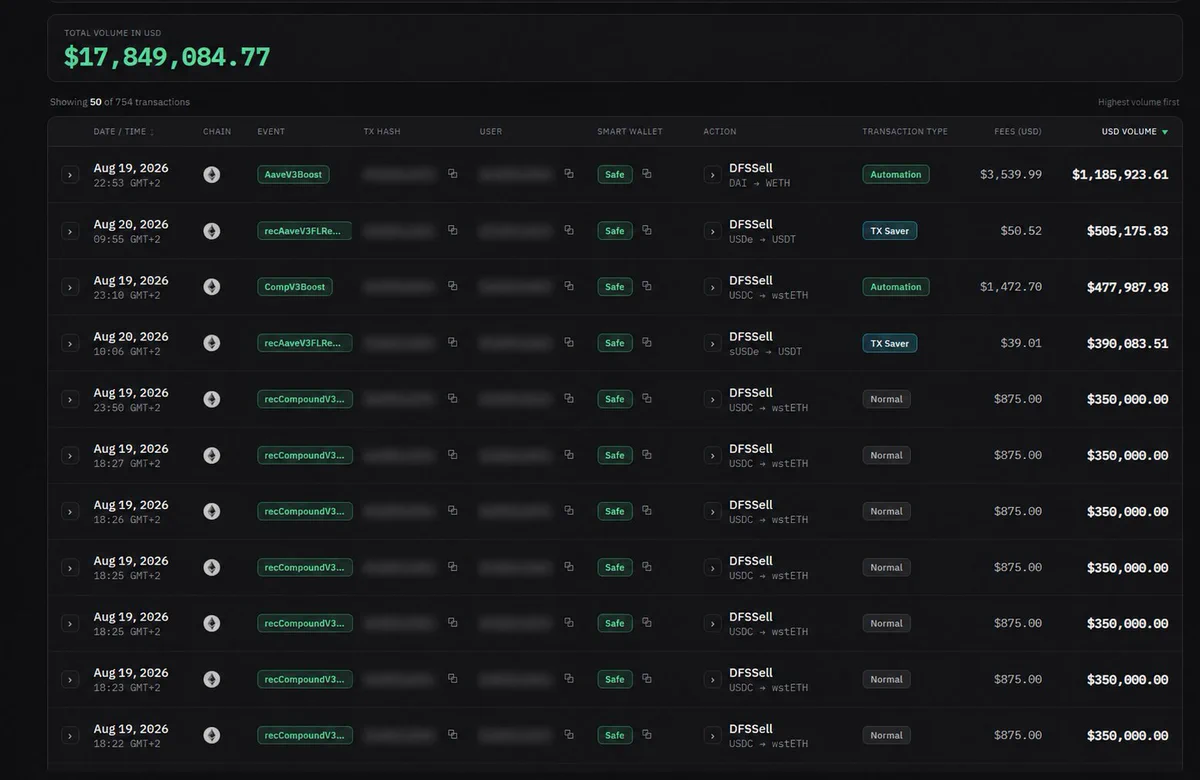Viewport: 1200px width, 780px height.
Task: Expand DFSSell action for the 18:27 transaction
Action: click(x=712, y=455)
